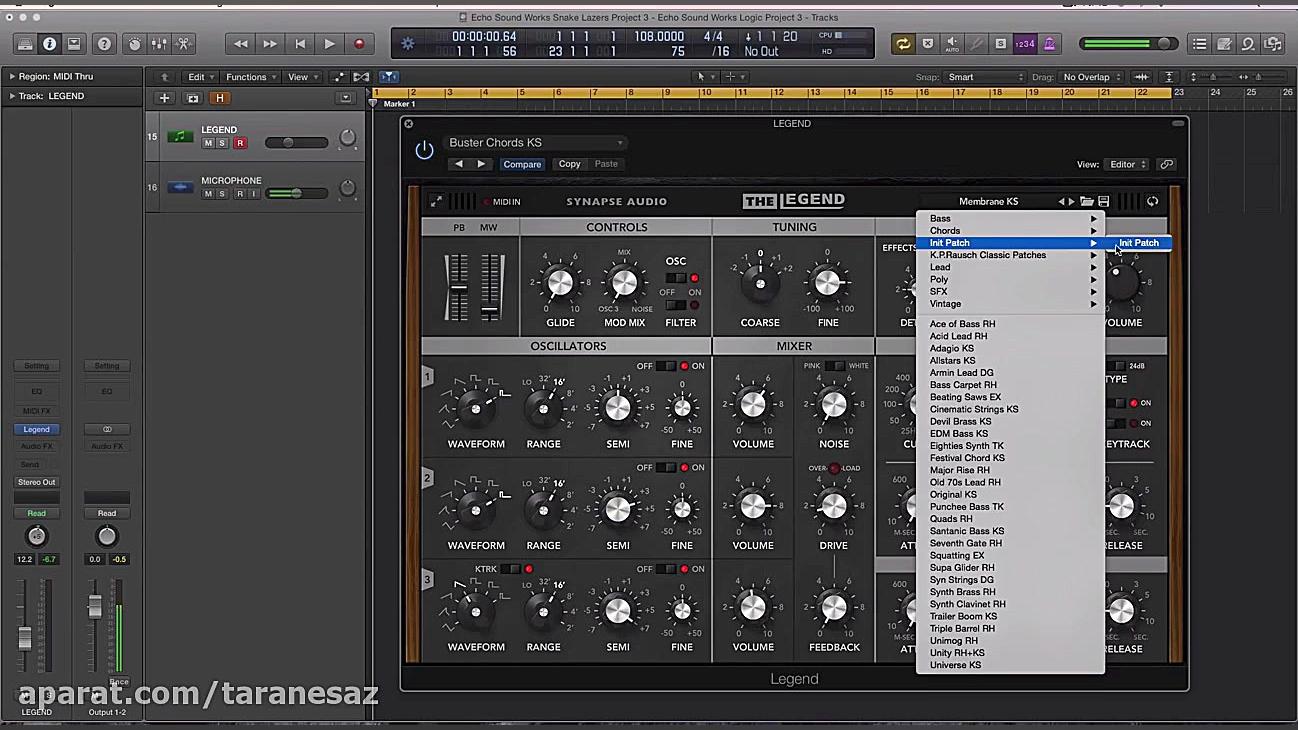Open the Mixer faders button
Viewport: 1298px width, 730px height.
point(159,44)
